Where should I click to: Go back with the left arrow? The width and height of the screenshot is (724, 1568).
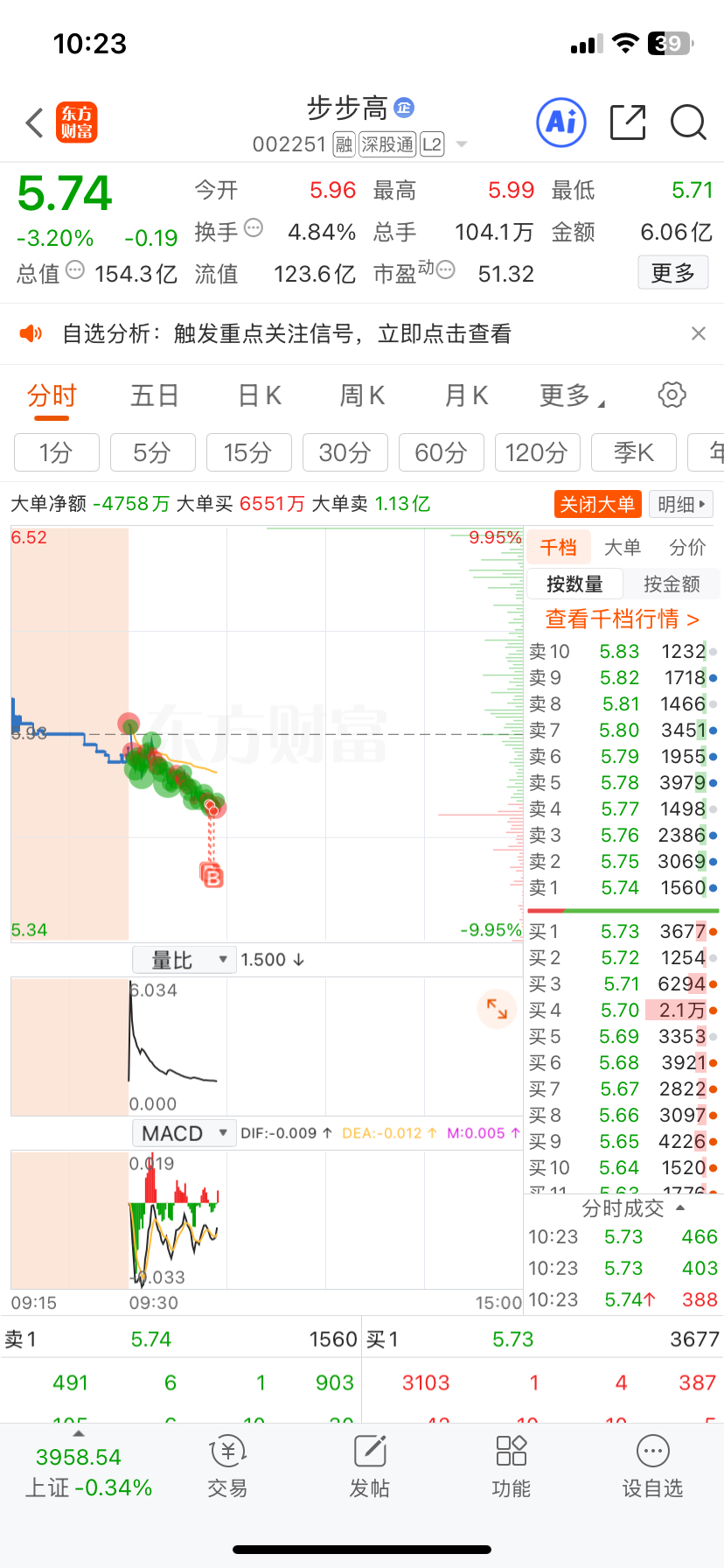click(x=34, y=122)
